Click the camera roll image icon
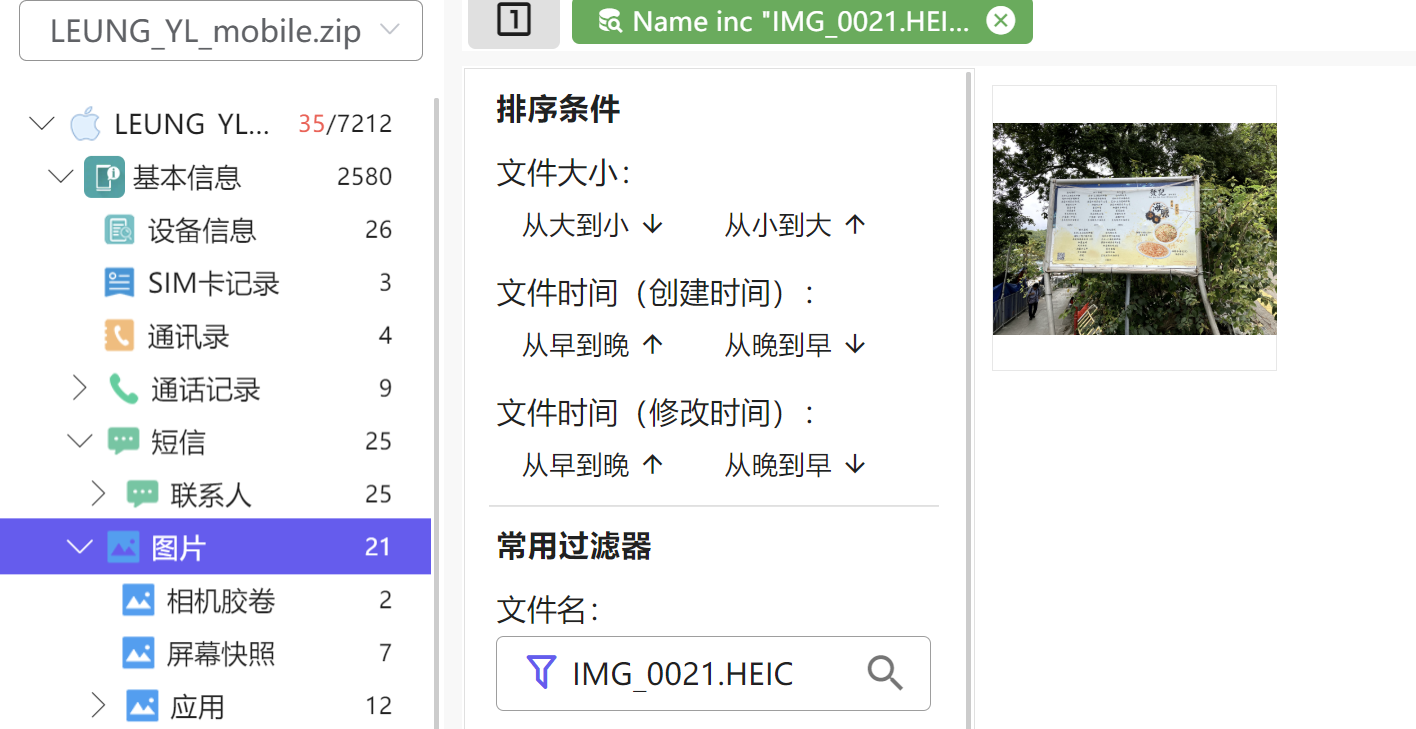Screen dimensions: 1416x729 [138, 600]
